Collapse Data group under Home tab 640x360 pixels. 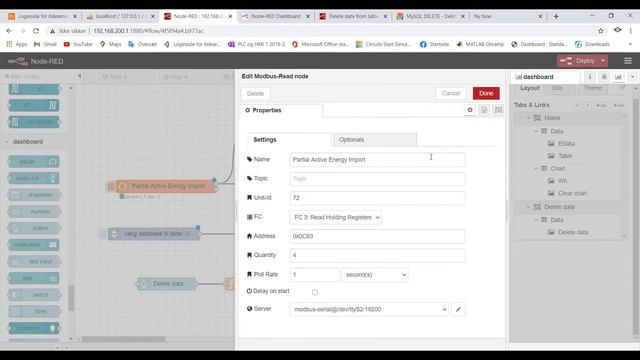click(536, 131)
